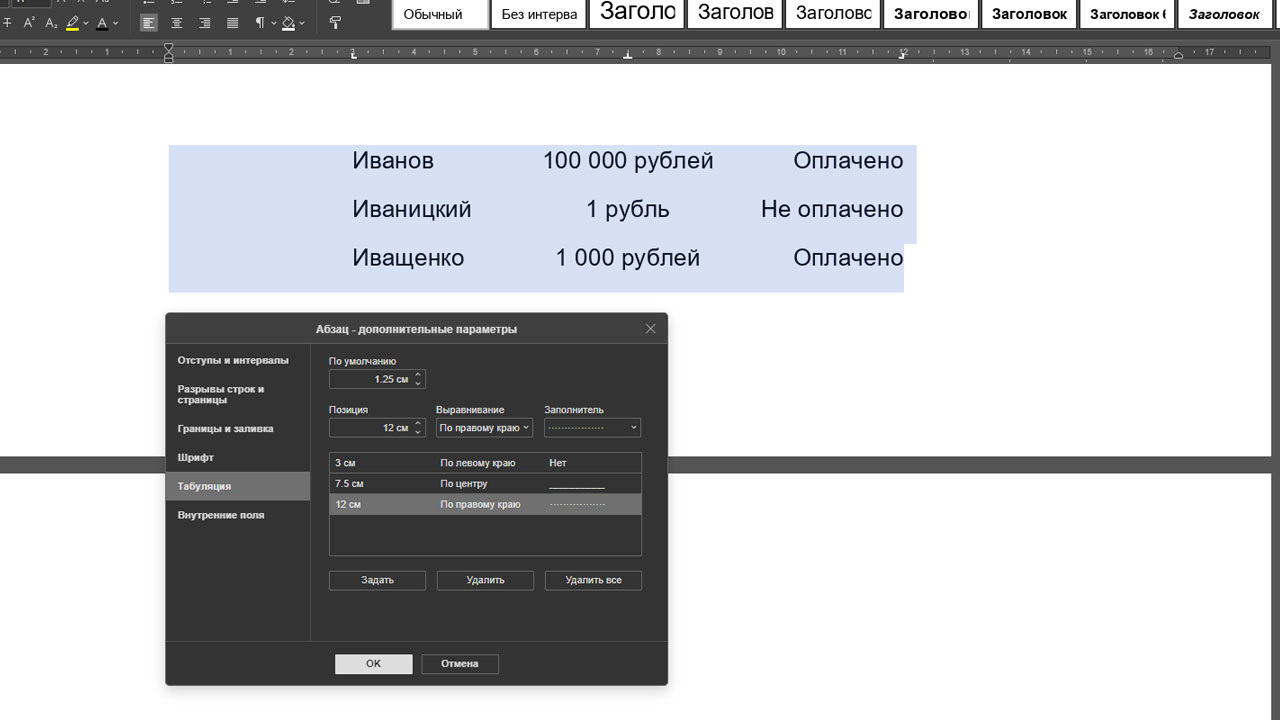Close the Абзац parameters dialog
The height and width of the screenshot is (720, 1280).
650,329
